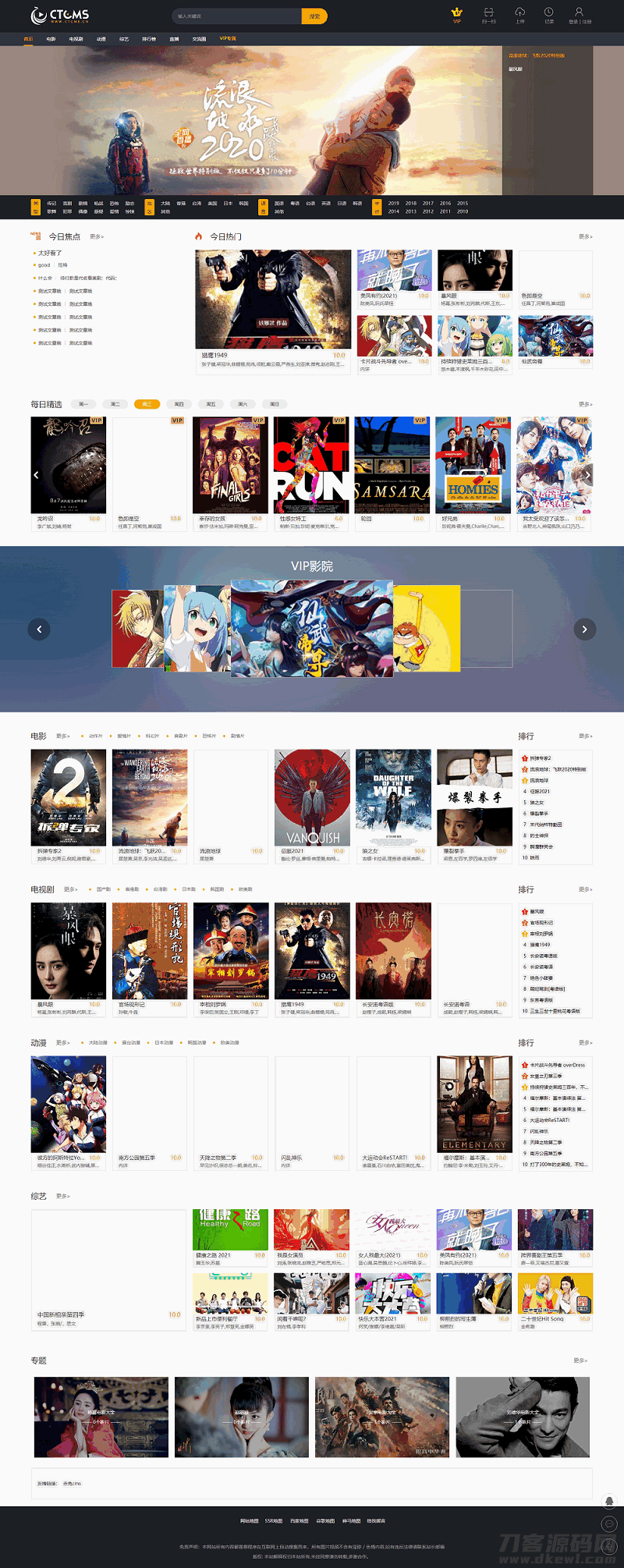The height and width of the screenshot is (1568, 624).
Task: Select the 周五 day filter pill
Action: (x=211, y=404)
